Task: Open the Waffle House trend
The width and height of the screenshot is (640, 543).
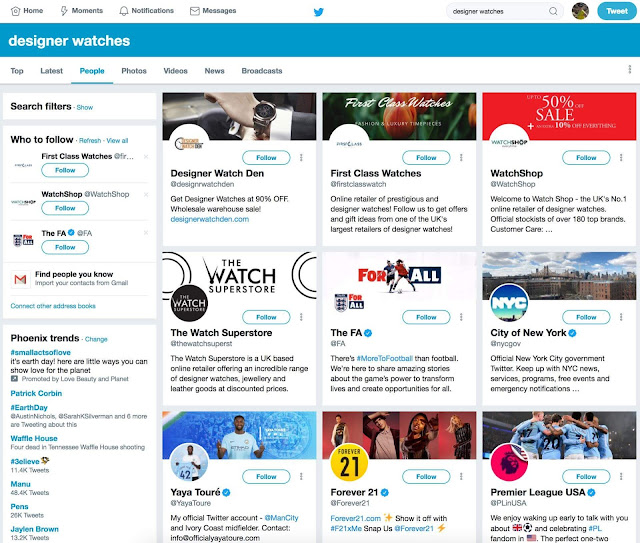Action: (34, 438)
